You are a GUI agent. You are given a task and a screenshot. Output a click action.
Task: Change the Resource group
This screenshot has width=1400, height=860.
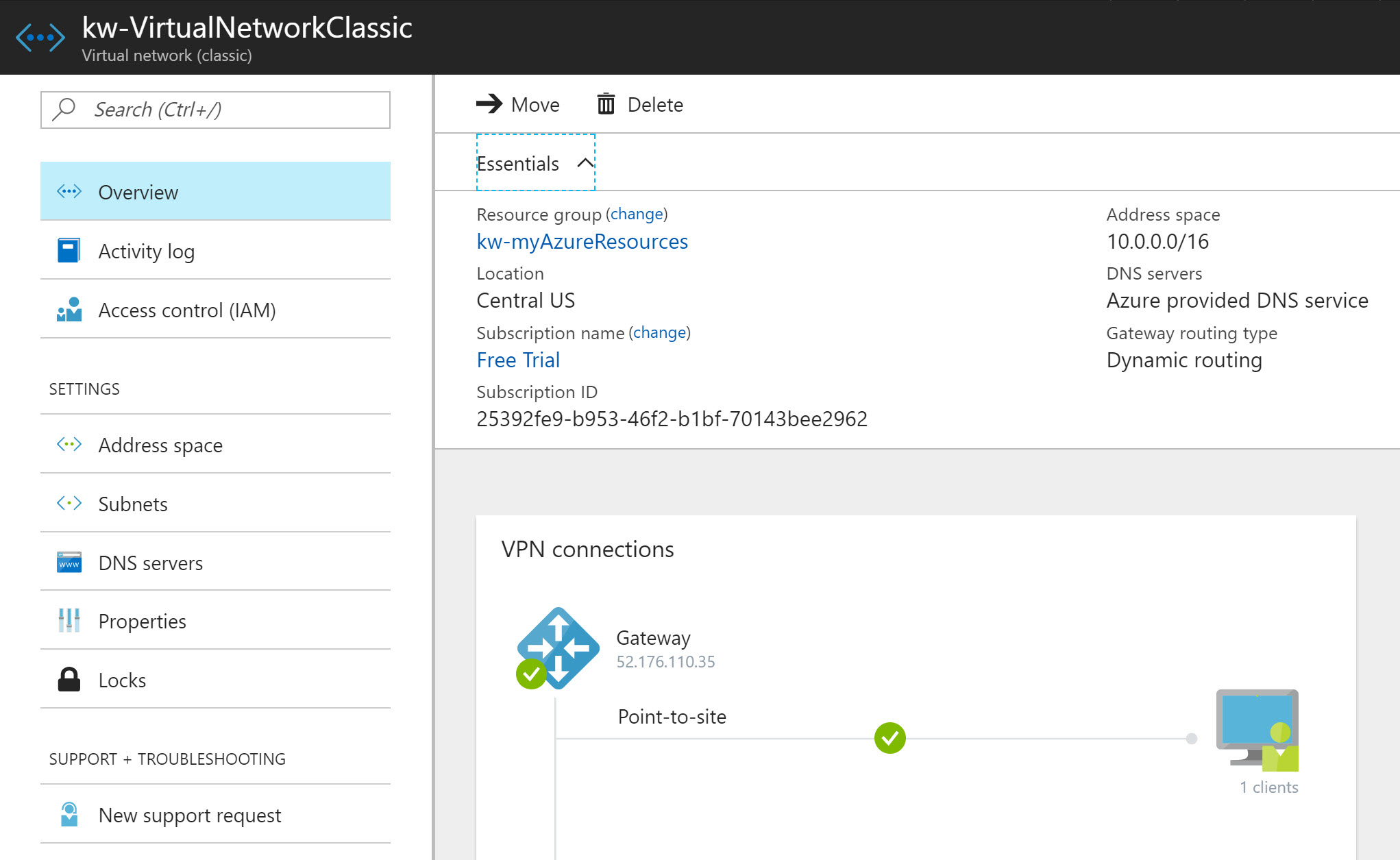[x=637, y=214]
